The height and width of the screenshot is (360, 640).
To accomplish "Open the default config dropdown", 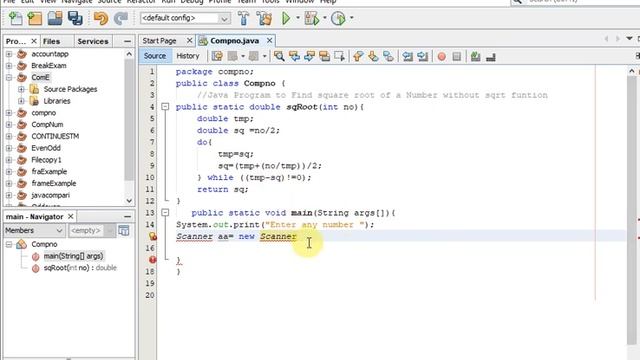I will (x=185, y=18).
